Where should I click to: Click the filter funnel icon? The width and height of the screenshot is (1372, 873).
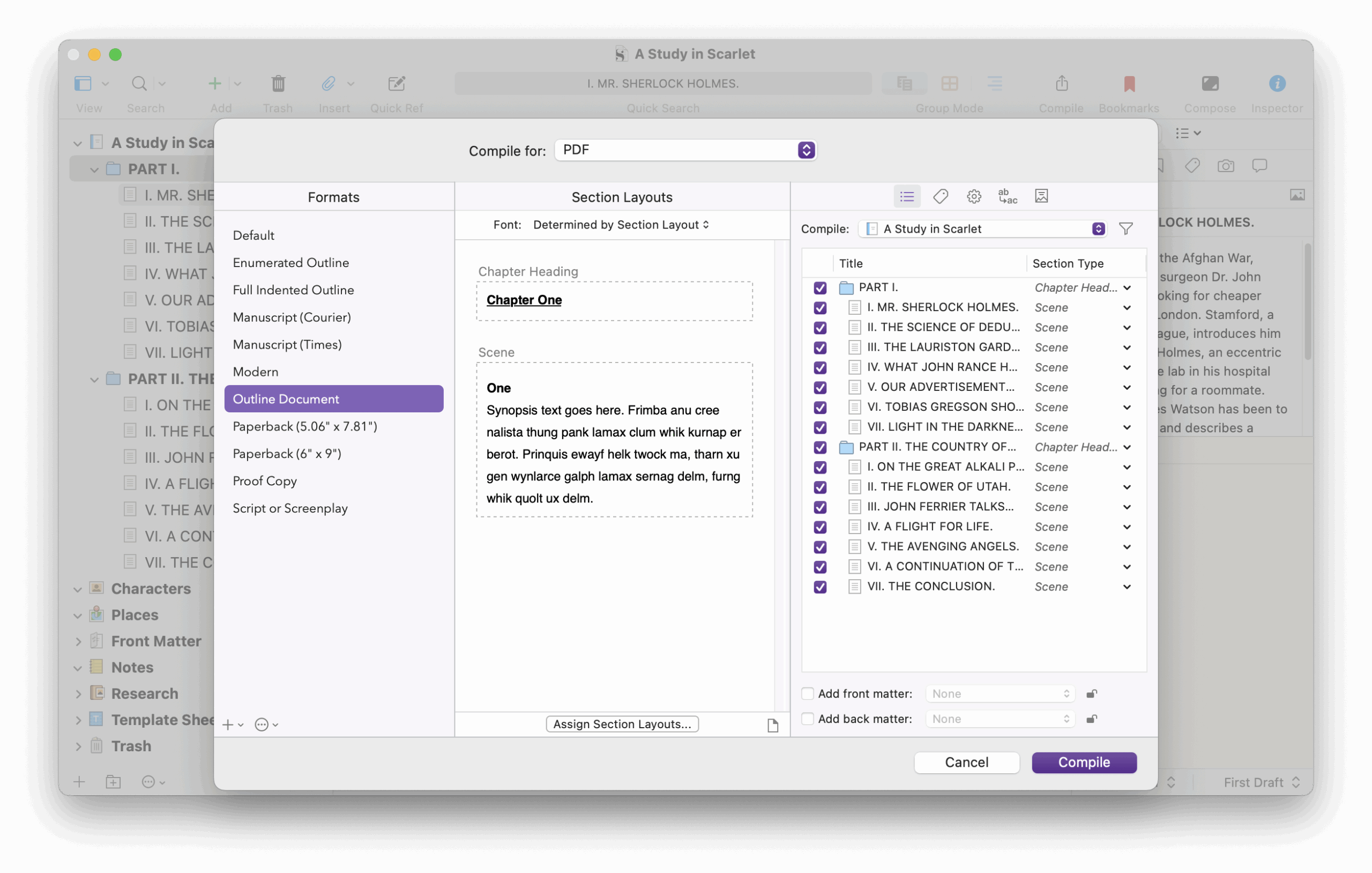tap(1125, 229)
